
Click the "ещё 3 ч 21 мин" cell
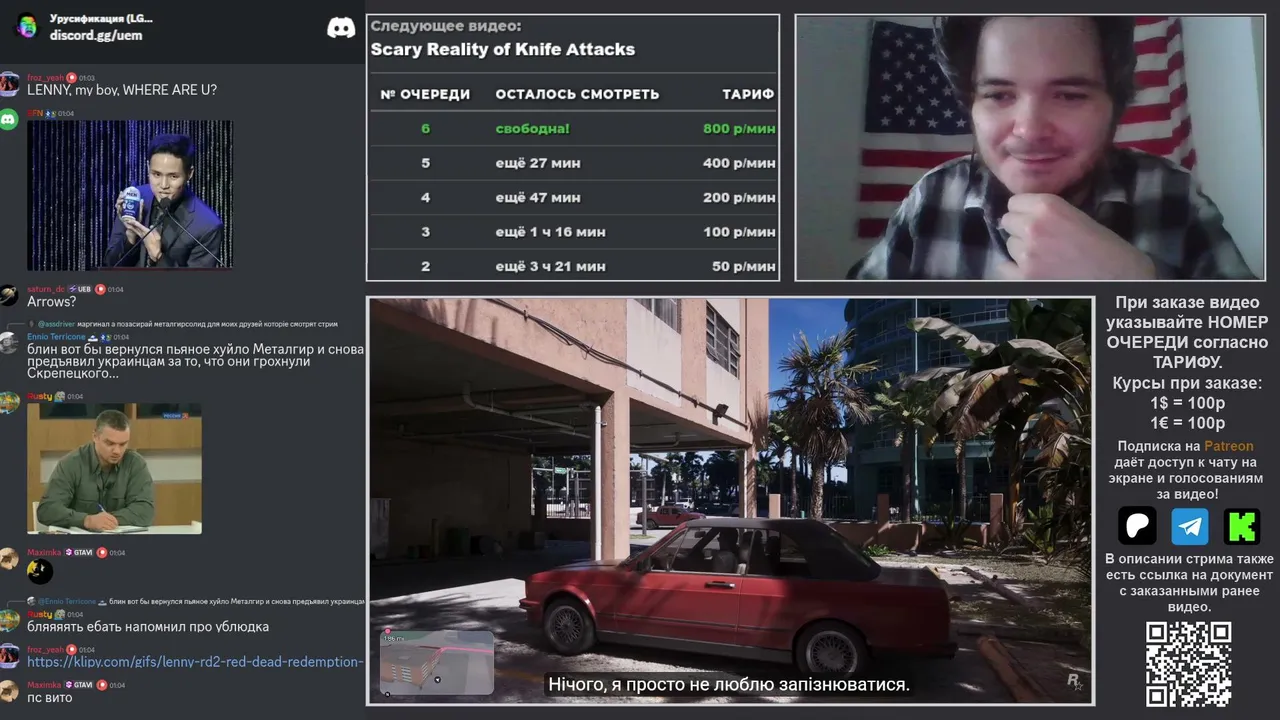(x=550, y=266)
